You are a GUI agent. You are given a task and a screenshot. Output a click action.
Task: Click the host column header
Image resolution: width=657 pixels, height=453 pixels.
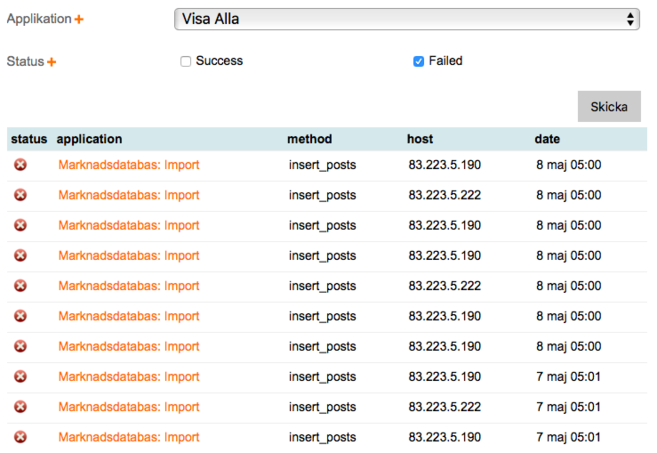[420, 139]
